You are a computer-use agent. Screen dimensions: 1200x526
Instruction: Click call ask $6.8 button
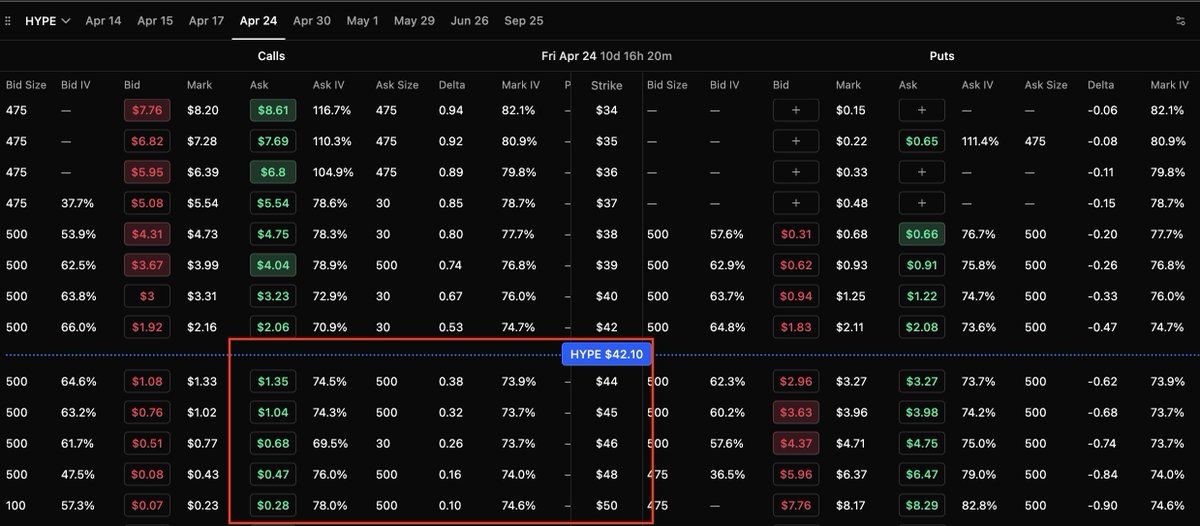[x=272, y=172]
